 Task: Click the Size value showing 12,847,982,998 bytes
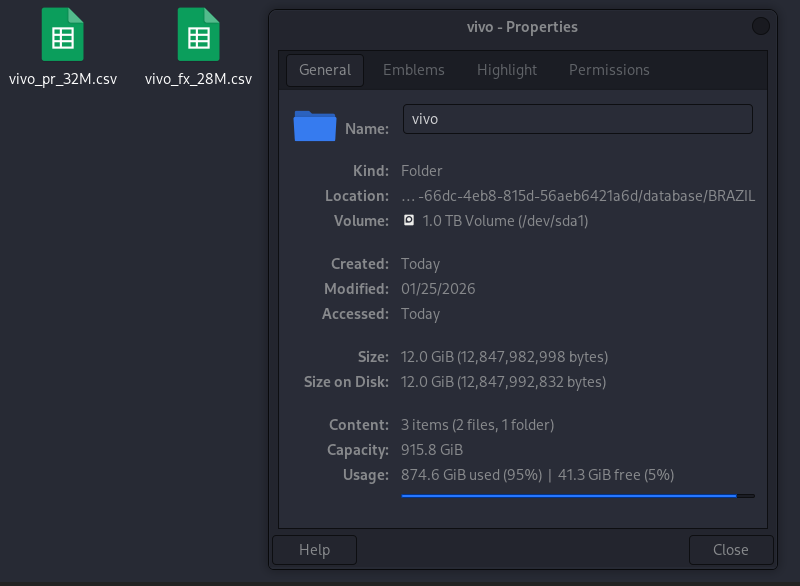coord(505,357)
